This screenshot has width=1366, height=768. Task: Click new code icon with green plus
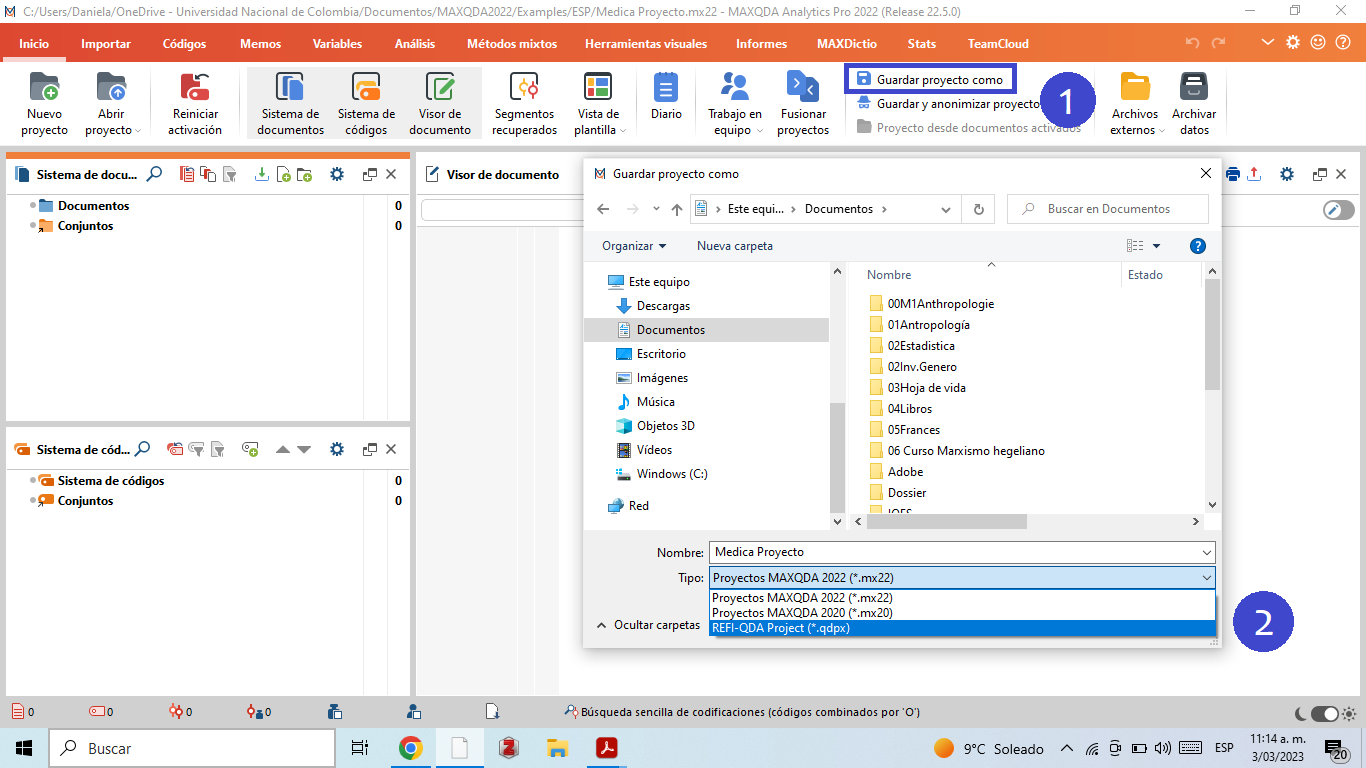tap(250, 449)
